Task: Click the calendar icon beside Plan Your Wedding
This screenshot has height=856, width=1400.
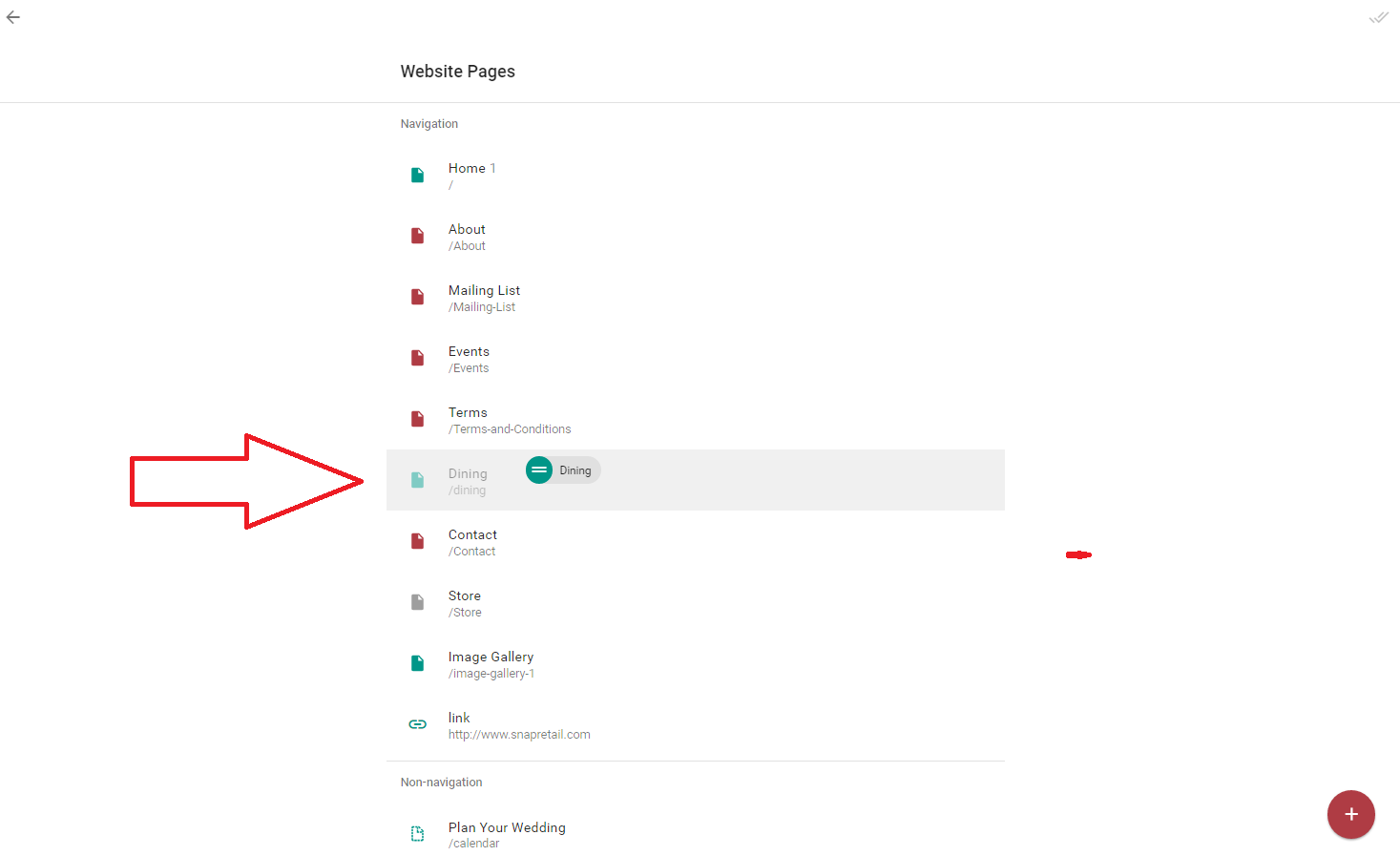Action: [417, 833]
